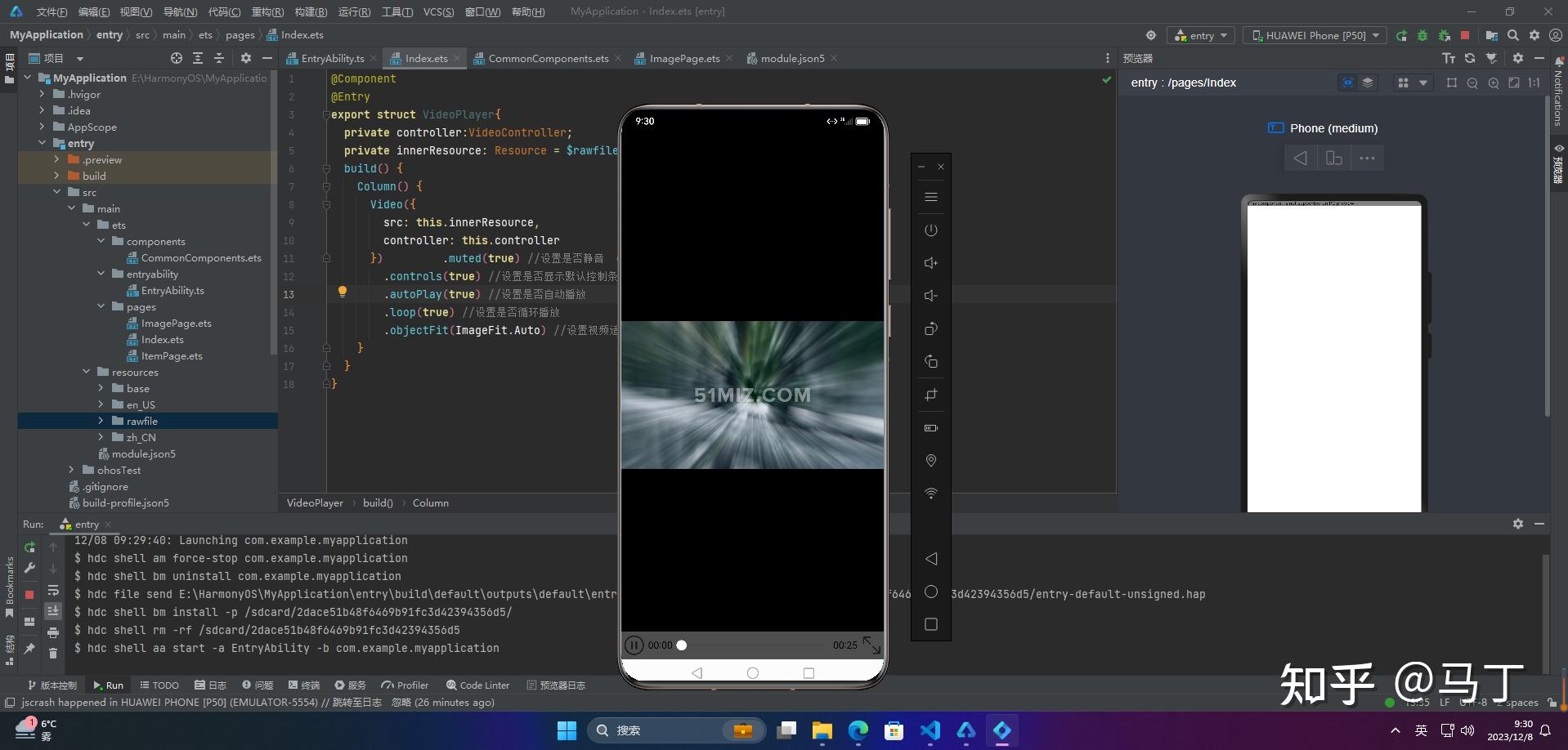
Task: Toggle soft-wrap in the Run console
Action: click(53, 591)
